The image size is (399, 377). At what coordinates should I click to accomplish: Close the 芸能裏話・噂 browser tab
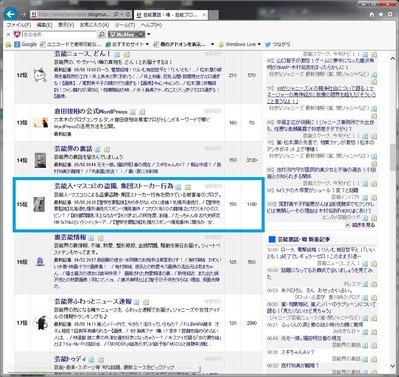[204, 15]
